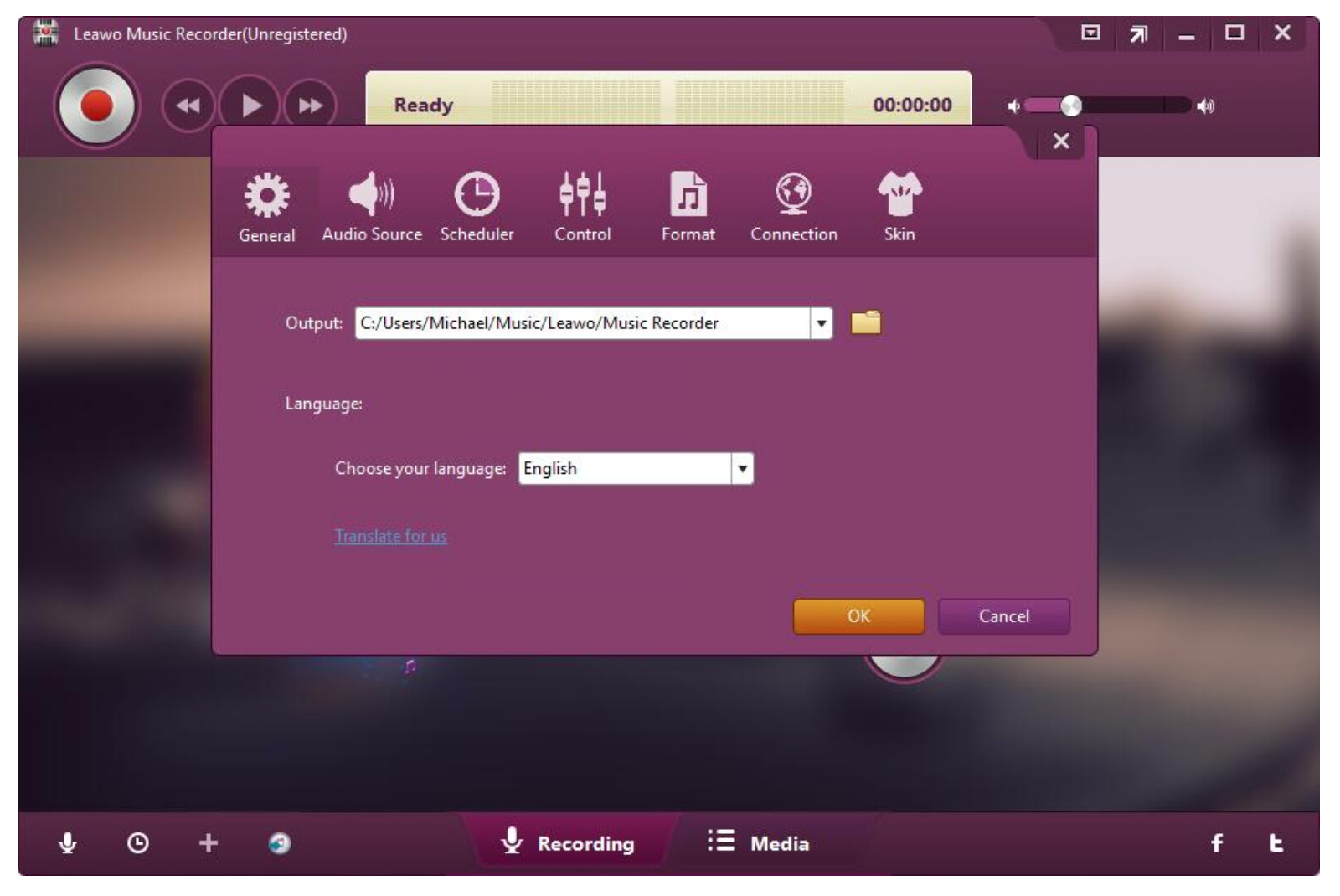Maximize the Leawo Music Recorder window

[x=1234, y=33]
